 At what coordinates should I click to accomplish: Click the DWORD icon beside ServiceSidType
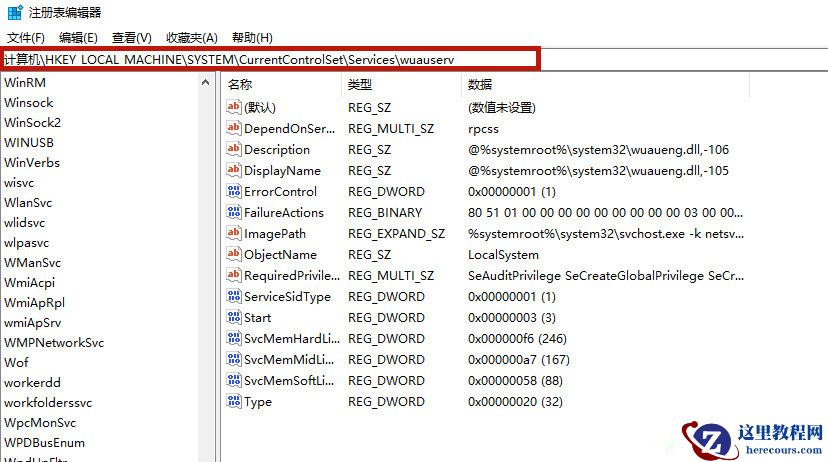233,296
